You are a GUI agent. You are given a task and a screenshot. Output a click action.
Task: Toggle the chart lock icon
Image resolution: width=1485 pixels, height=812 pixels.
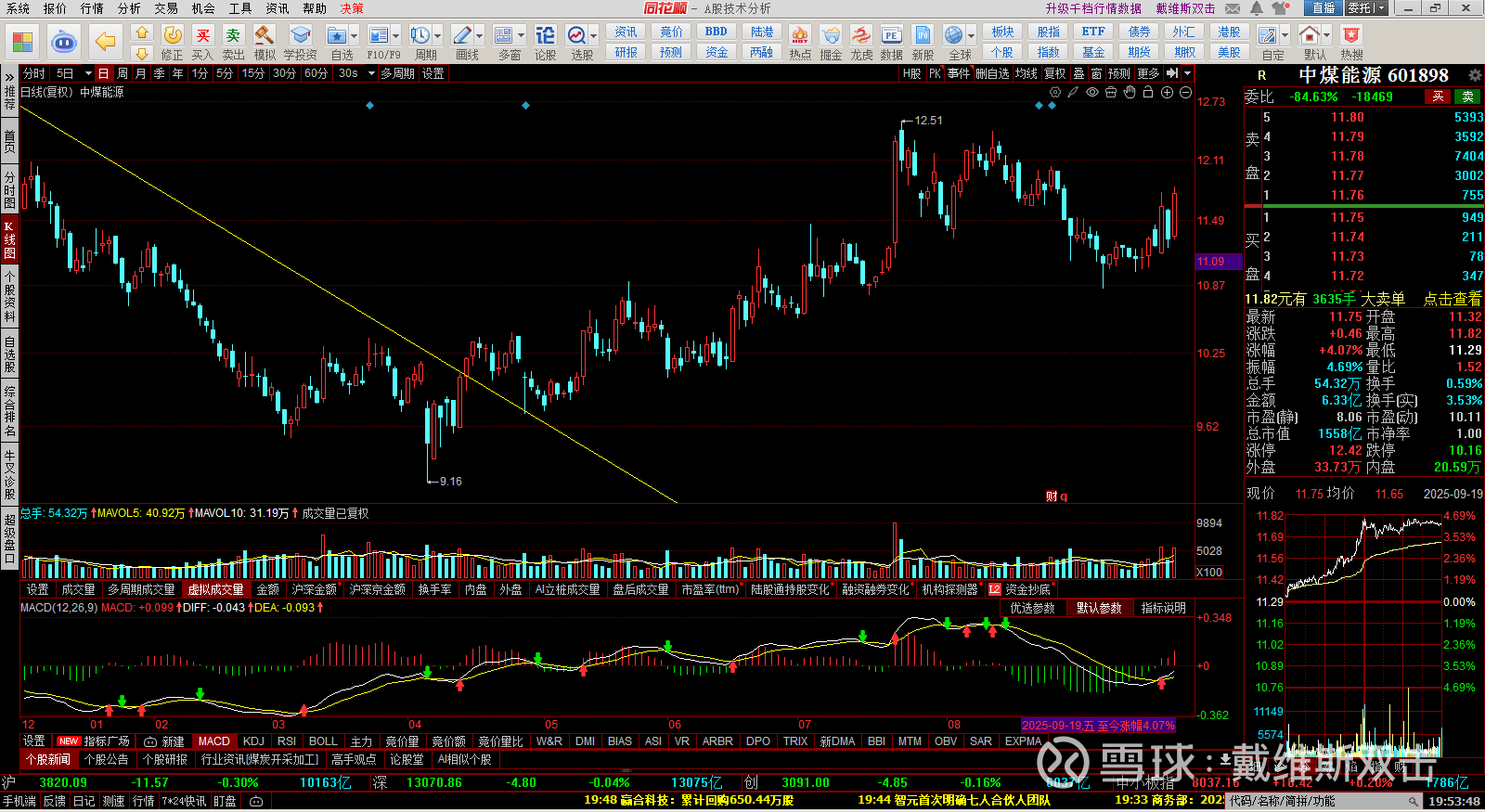[1148, 92]
